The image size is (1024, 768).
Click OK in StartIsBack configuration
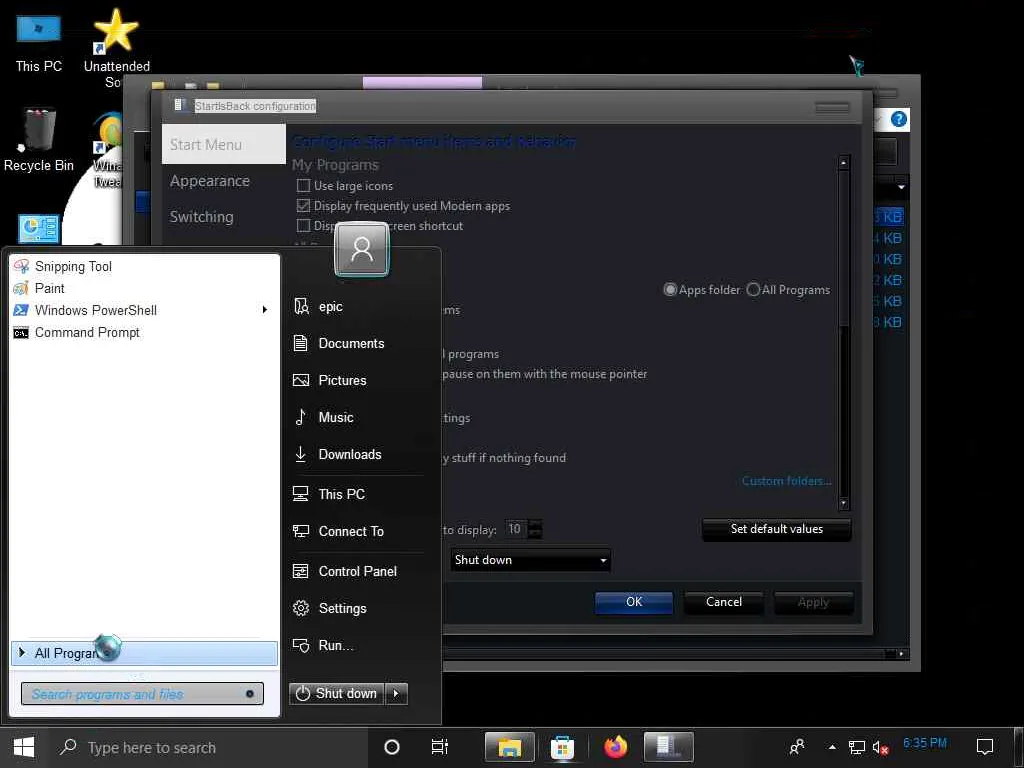(x=634, y=602)
